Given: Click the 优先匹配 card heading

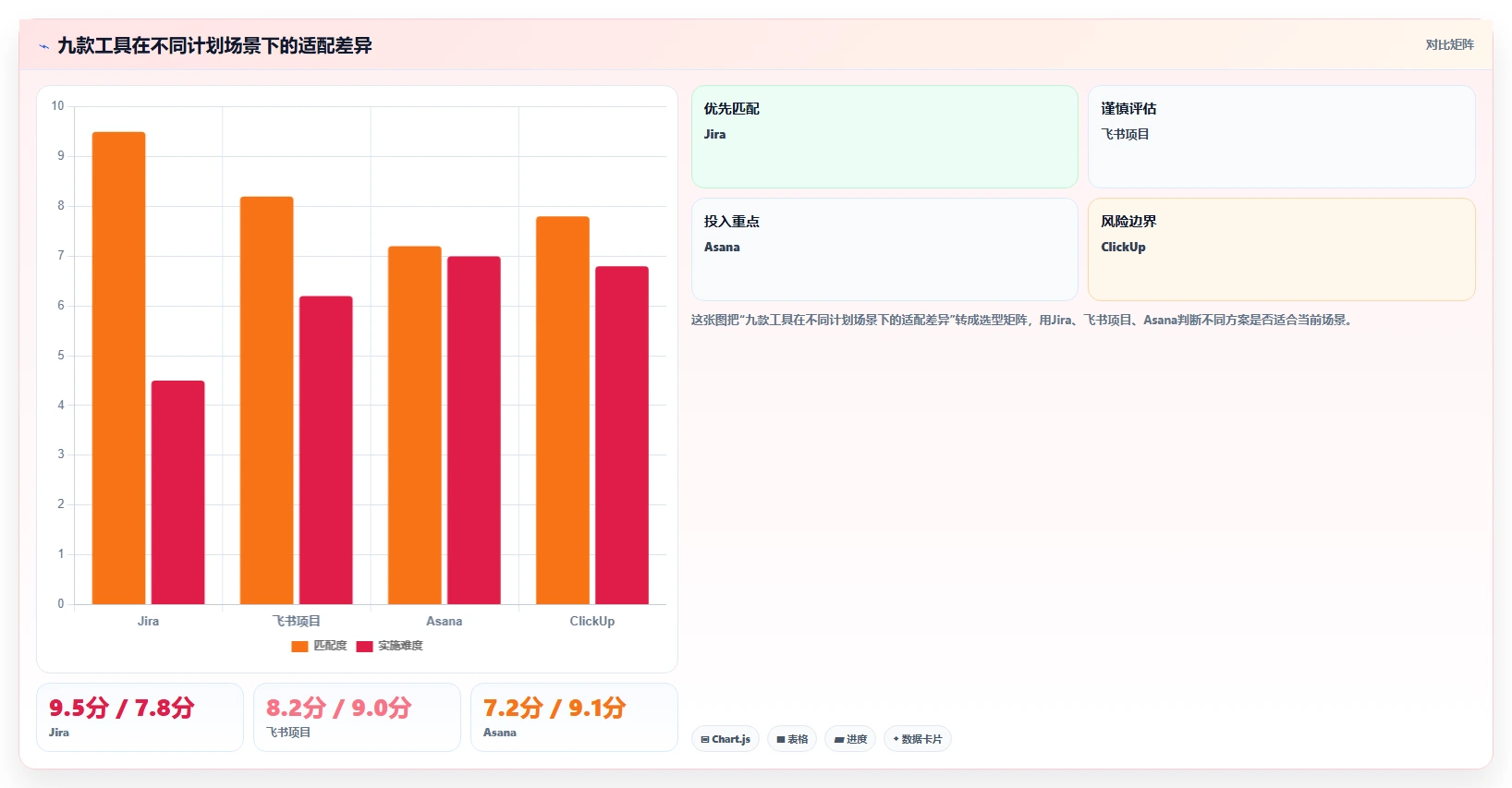Looking at the screenshot, I should click(x=732, y=109).
